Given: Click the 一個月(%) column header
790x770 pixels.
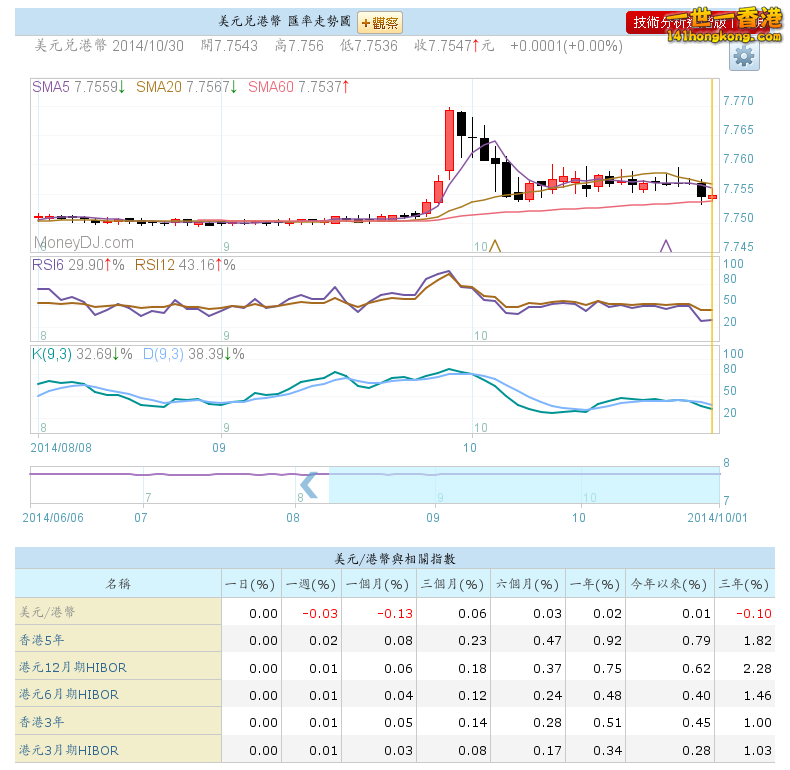Looking at the screenshot, I should (x=379, y=584).
